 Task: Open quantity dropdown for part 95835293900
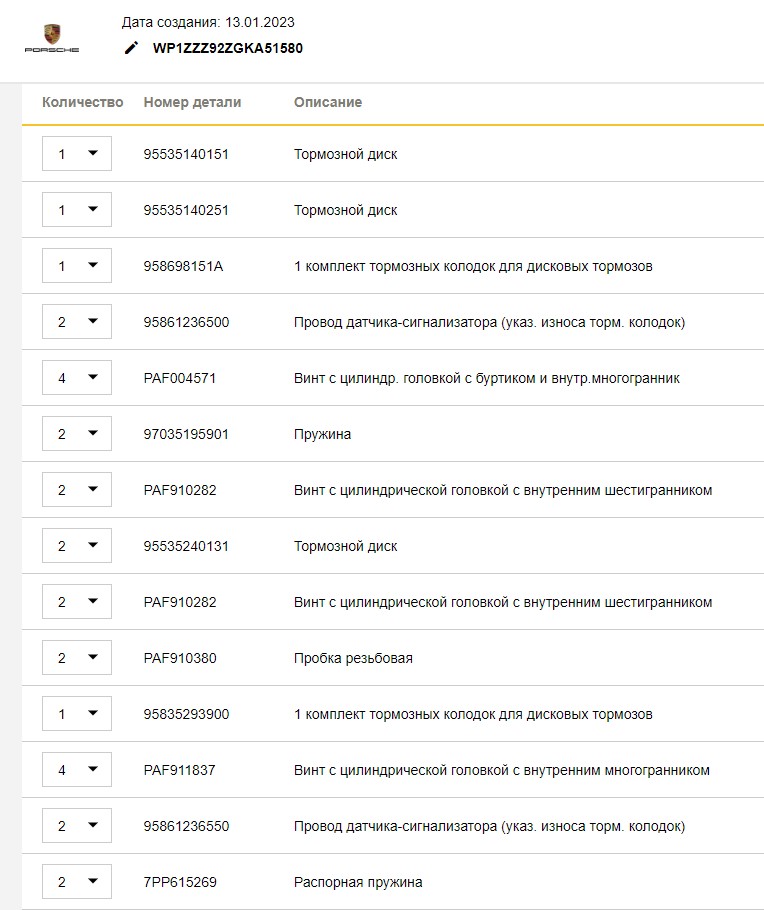tap(77, 714)
